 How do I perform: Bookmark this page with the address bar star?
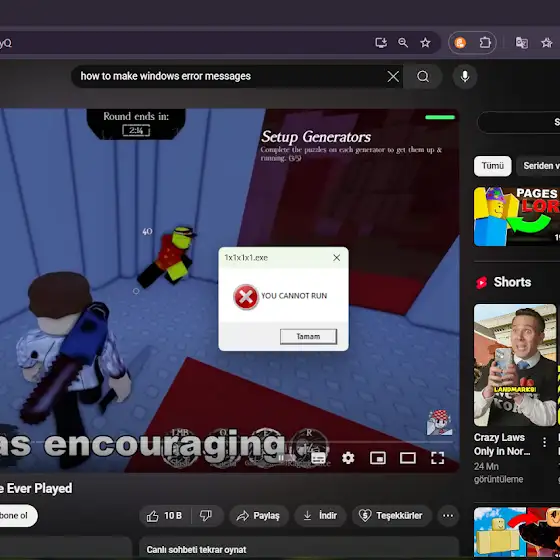425,43
